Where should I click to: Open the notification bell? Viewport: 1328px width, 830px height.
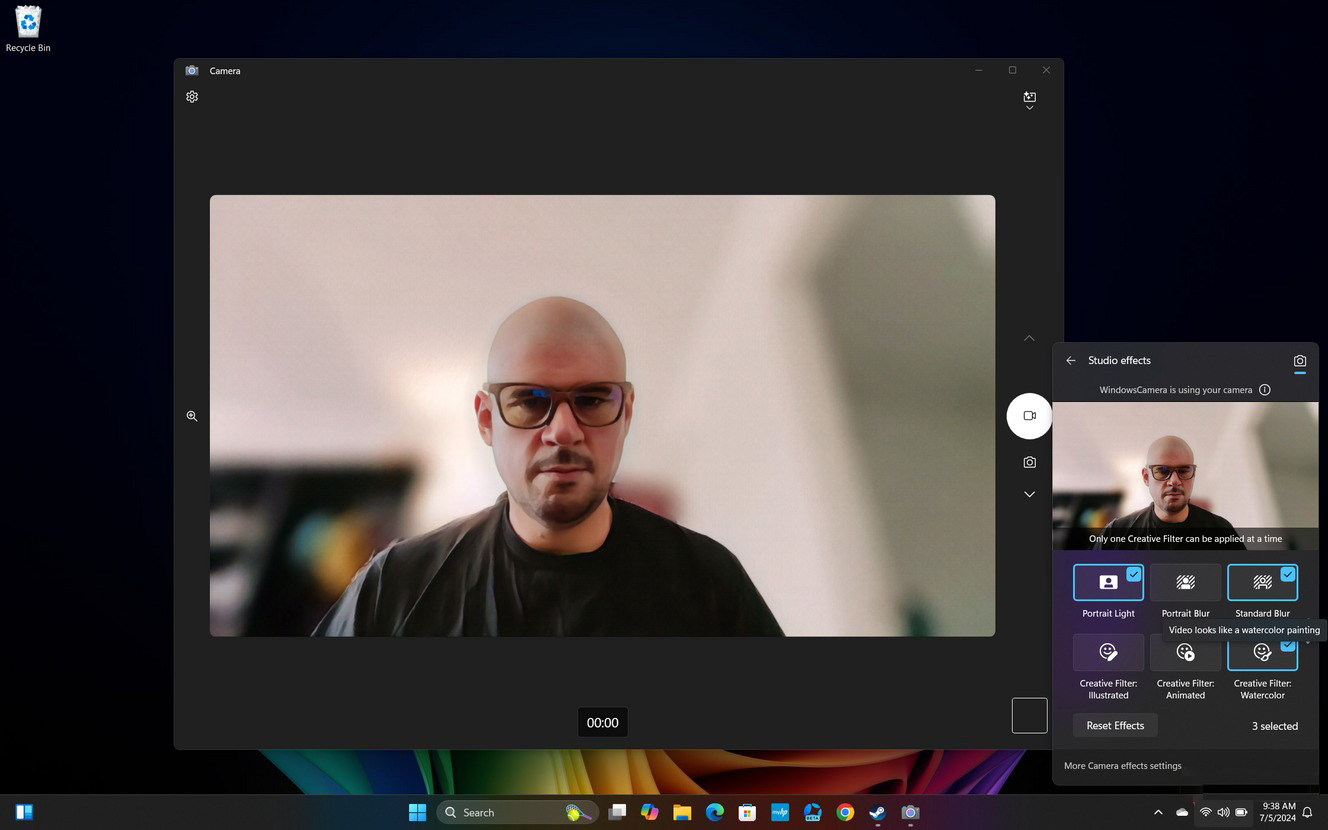(1307, 812)
